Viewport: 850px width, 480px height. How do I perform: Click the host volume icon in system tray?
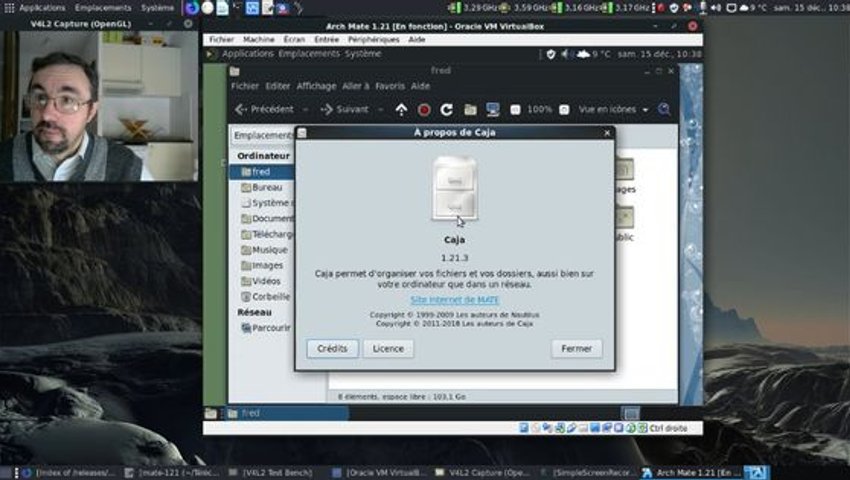(716, 8)
